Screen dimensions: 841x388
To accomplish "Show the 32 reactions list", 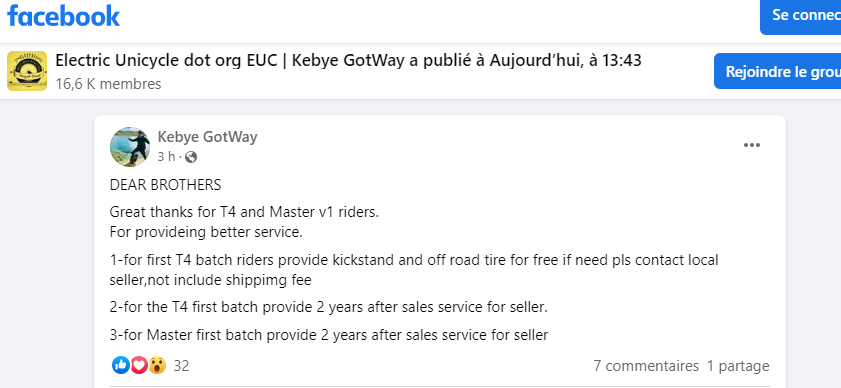I will click(x=181, y=366).
